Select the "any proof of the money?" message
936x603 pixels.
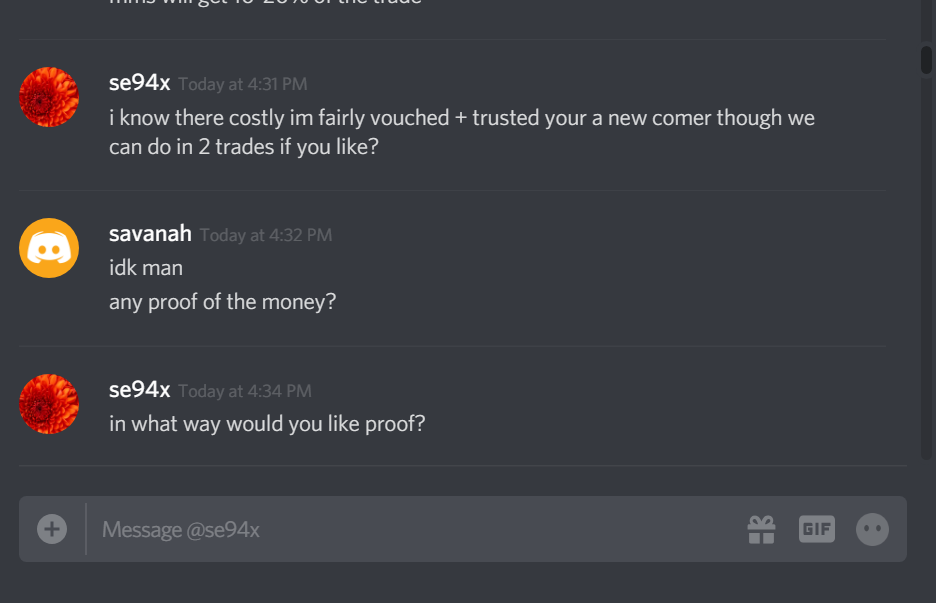(x=223, y=302)
